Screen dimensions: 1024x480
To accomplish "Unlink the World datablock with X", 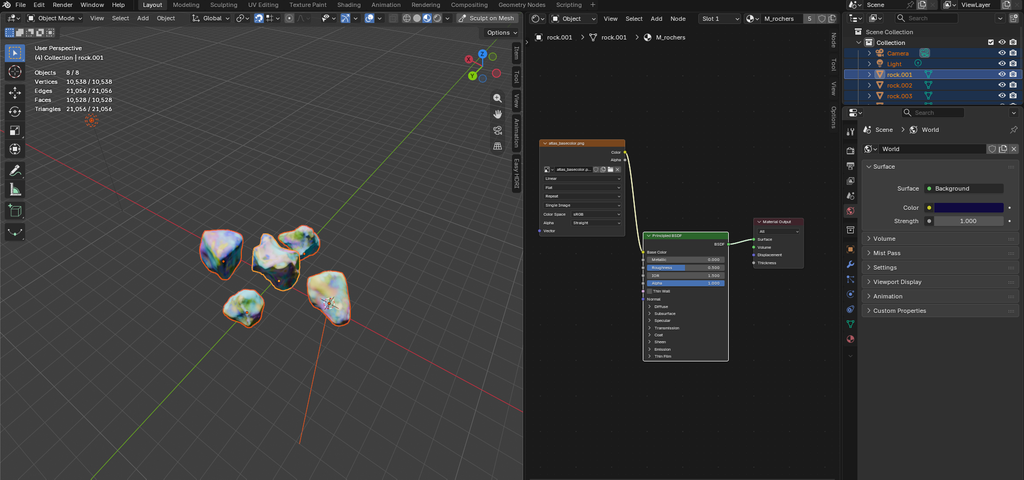I will 1014,149.
